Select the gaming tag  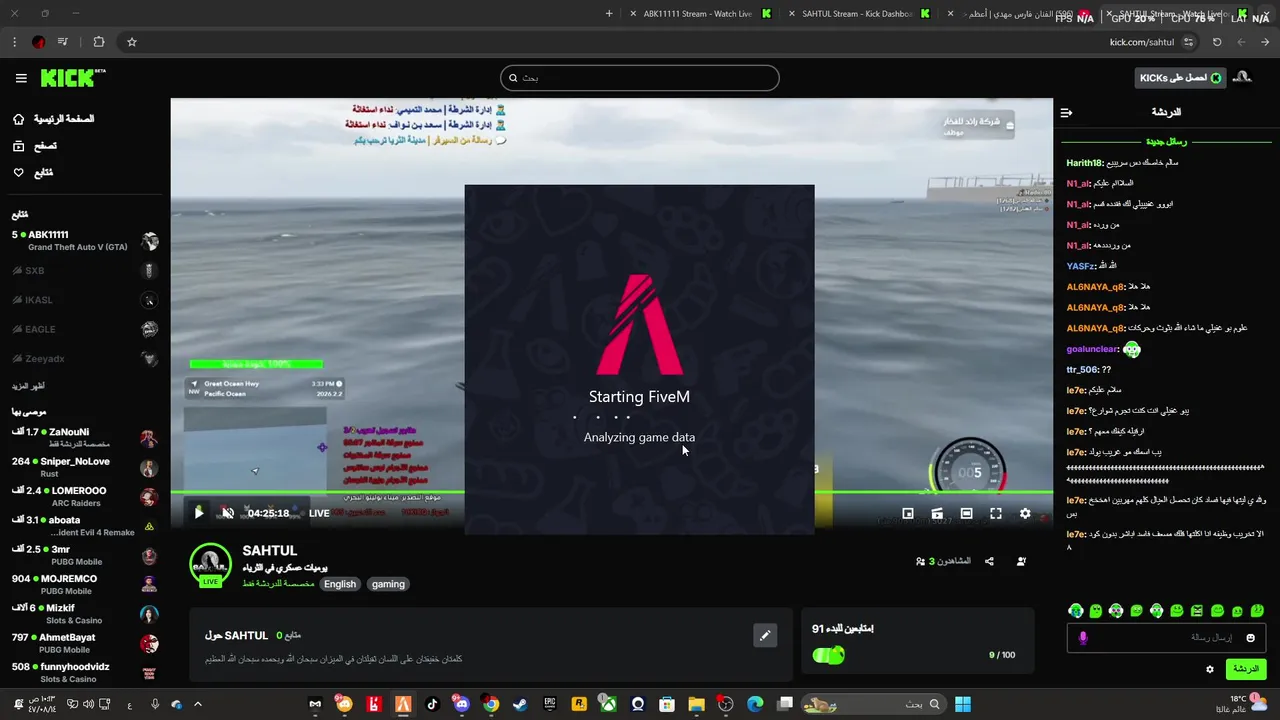click(x=388, y=584)
